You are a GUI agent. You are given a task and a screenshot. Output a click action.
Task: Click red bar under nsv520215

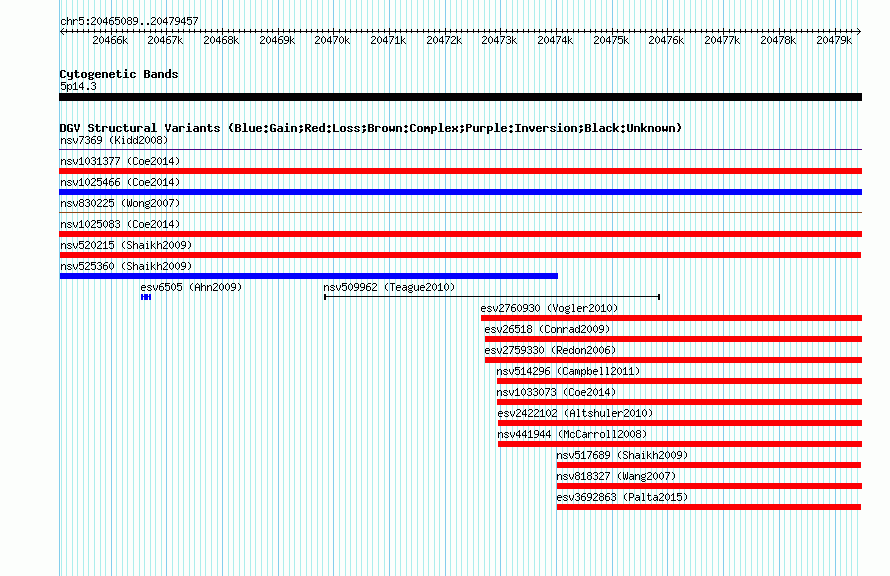[460, 255]
